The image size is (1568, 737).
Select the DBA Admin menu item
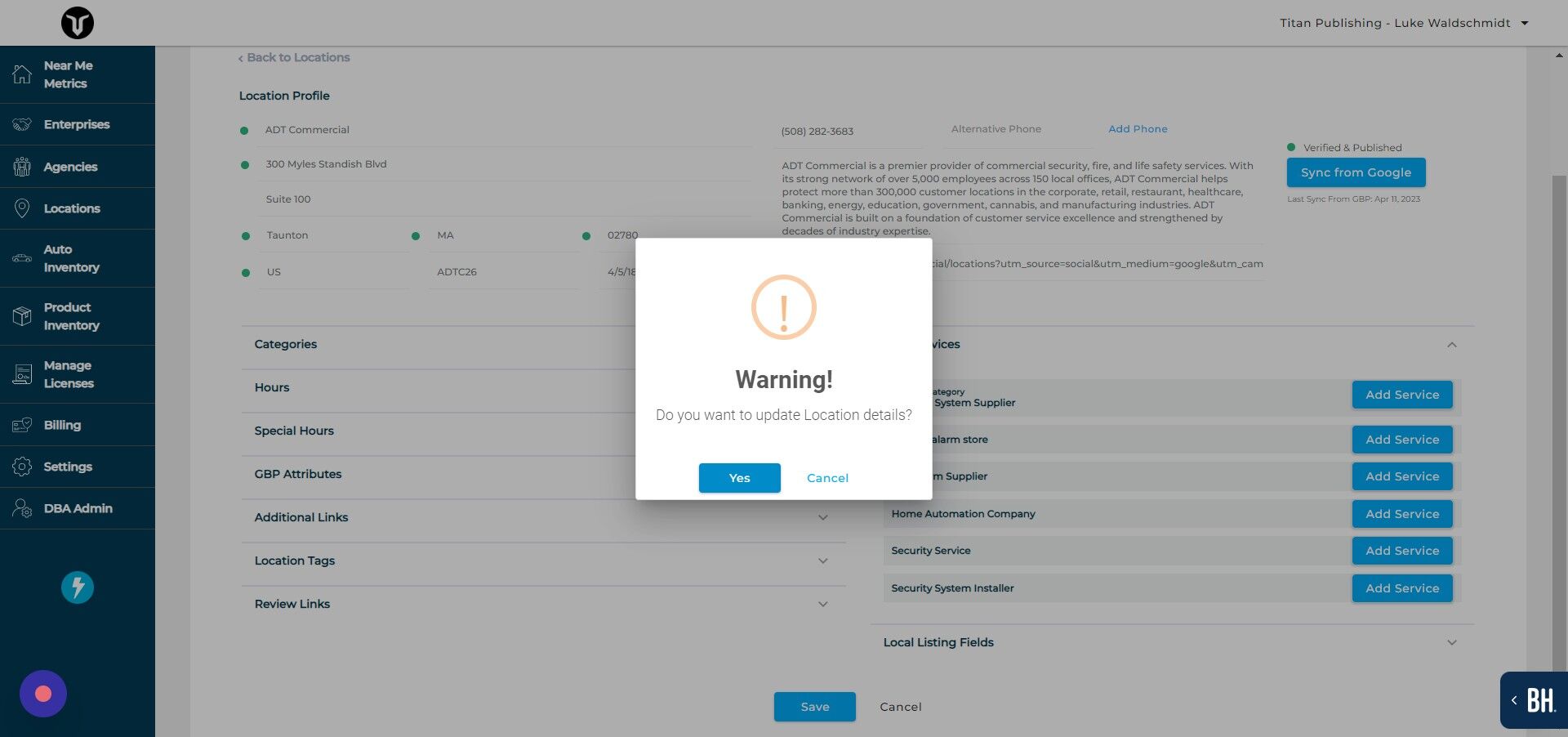pyautogui.click(x=78, y=507)
